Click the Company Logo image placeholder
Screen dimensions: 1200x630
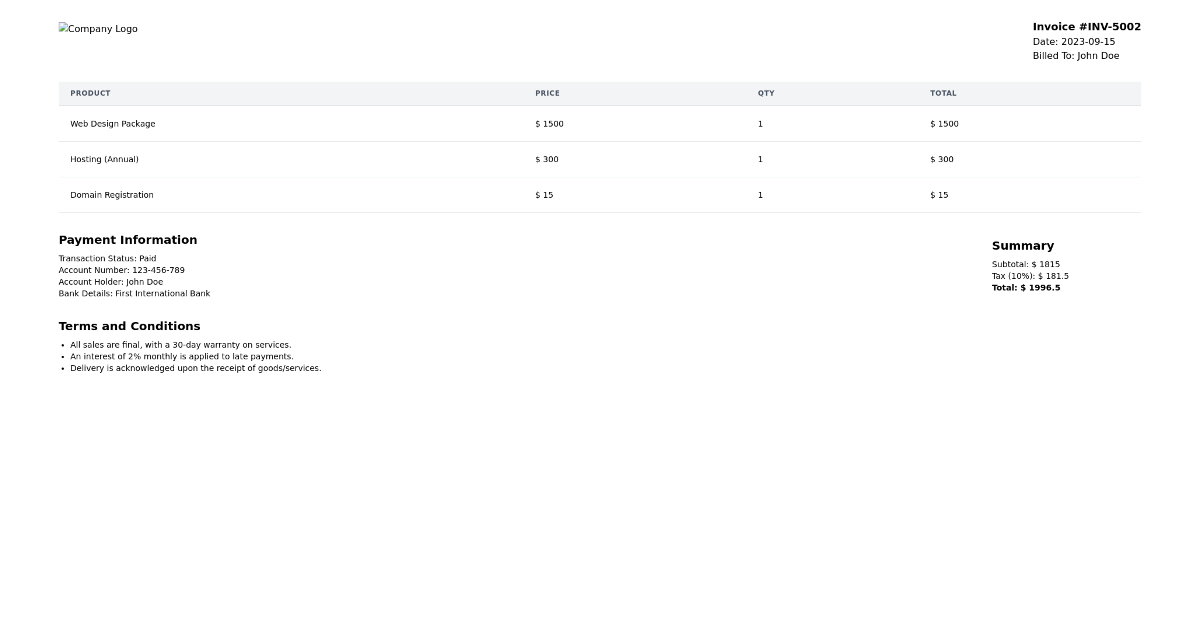click(x=97, y=28)
